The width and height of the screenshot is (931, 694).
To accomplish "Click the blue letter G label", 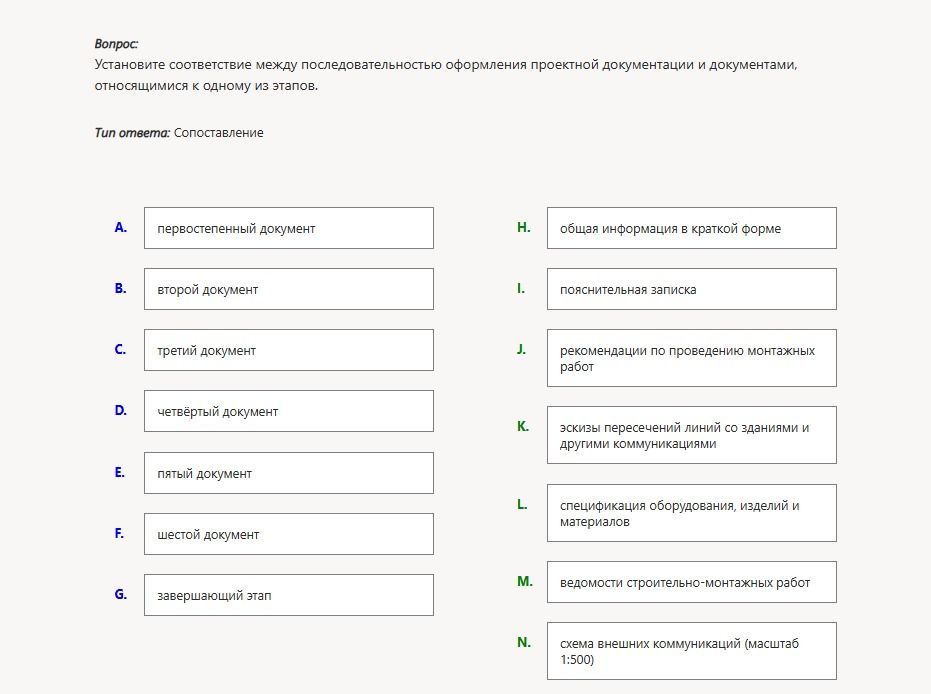I will (x=121, y=594).
